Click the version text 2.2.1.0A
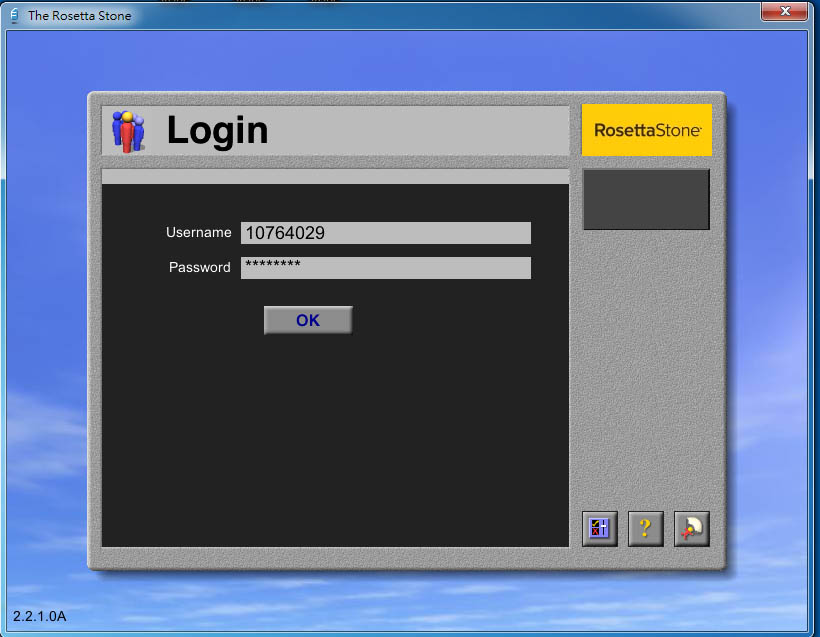Viewport: 820px width, 637px height. [x=39, y=616]
